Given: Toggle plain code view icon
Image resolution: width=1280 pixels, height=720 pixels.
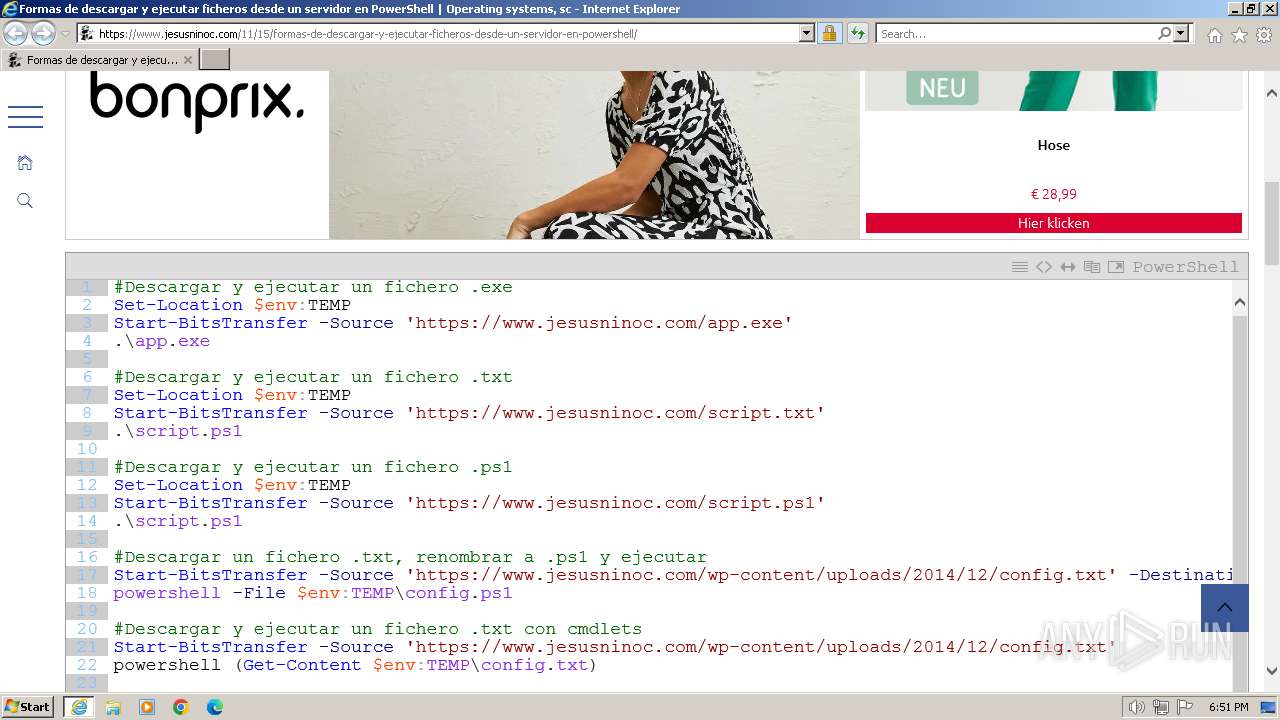Looking at the screenshot, I should click(1044, 267).
